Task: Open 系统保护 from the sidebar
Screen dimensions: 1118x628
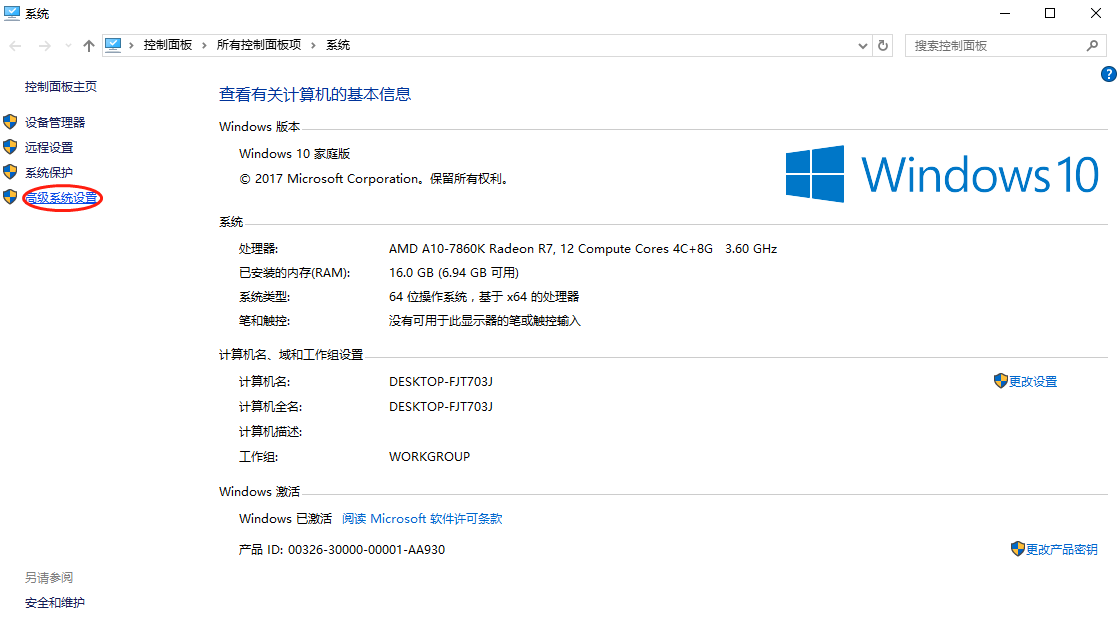Action: tap(48, 173)
